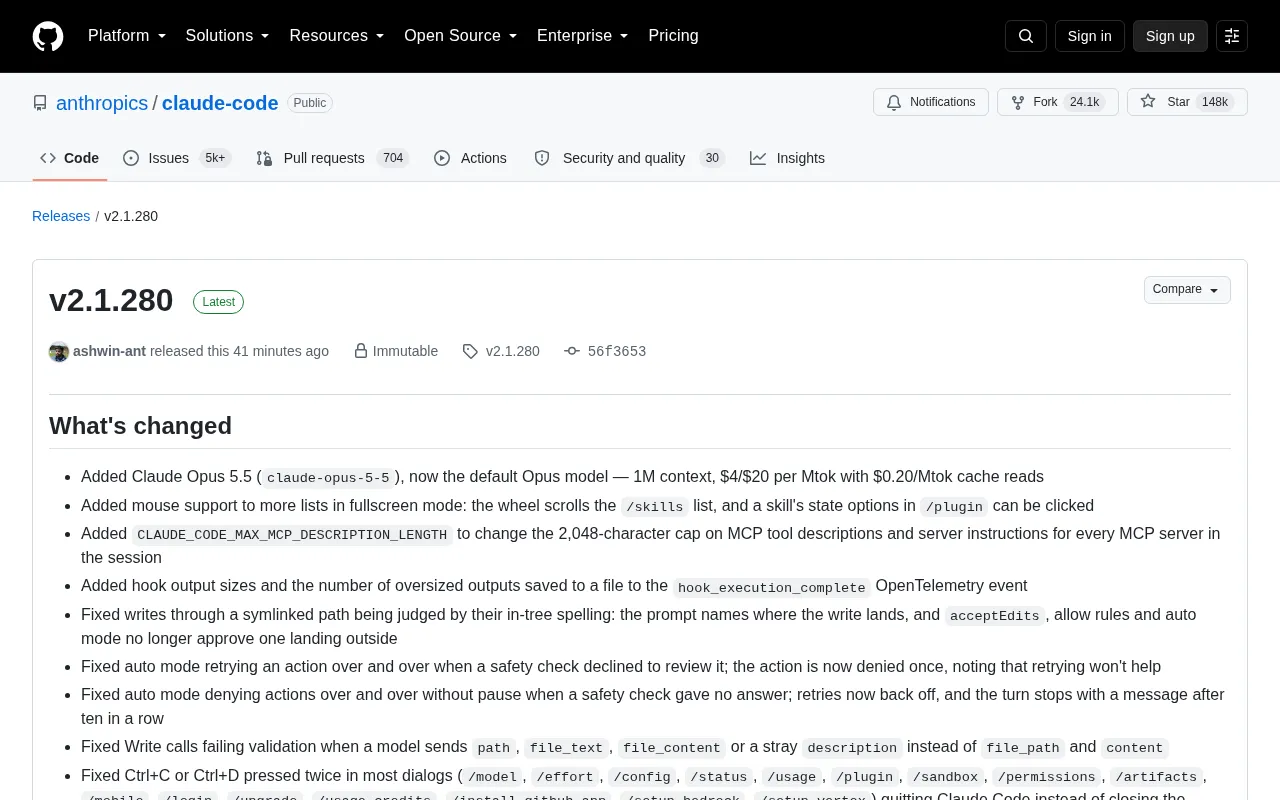
Task: Click the v2.1.280 release title
Action: 111,300
